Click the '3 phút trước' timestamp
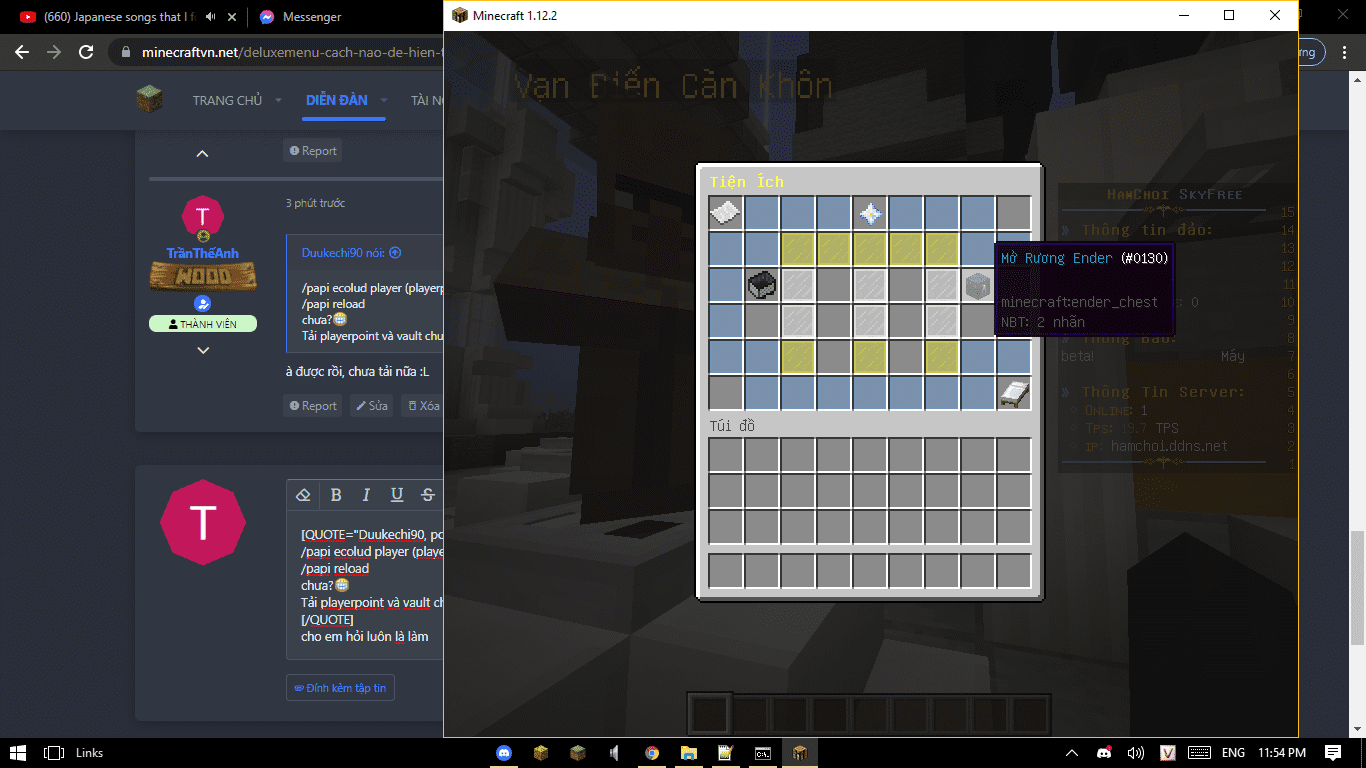 315,203
